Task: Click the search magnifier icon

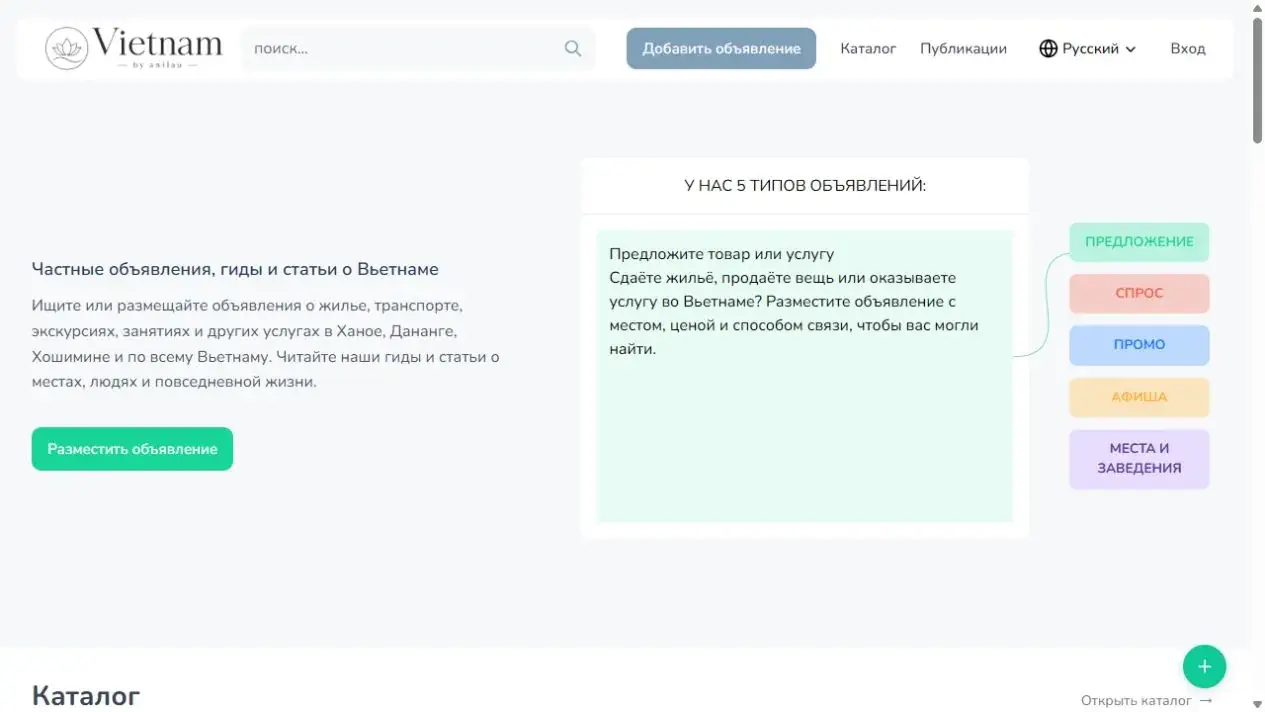Action: point(573,48)
